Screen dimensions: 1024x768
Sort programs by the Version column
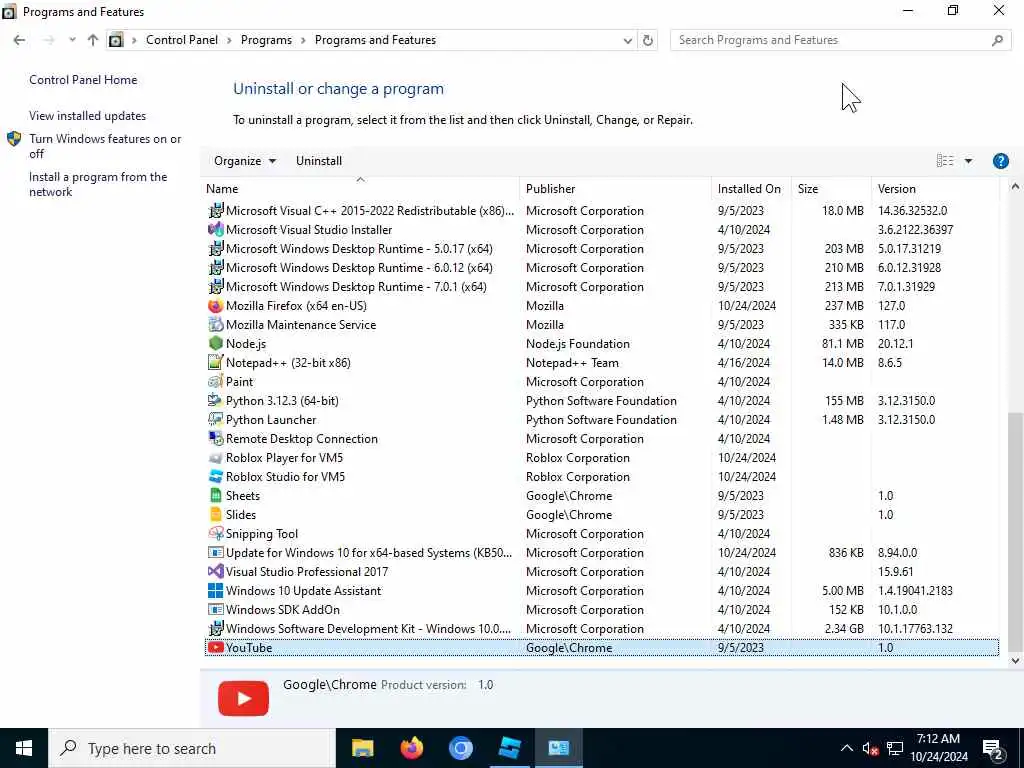point(935,189)
